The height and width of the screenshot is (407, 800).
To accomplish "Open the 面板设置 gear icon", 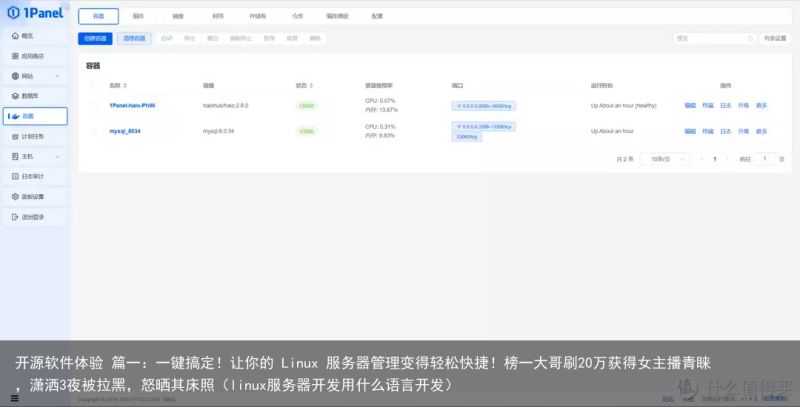I will (x=15, y=196).
